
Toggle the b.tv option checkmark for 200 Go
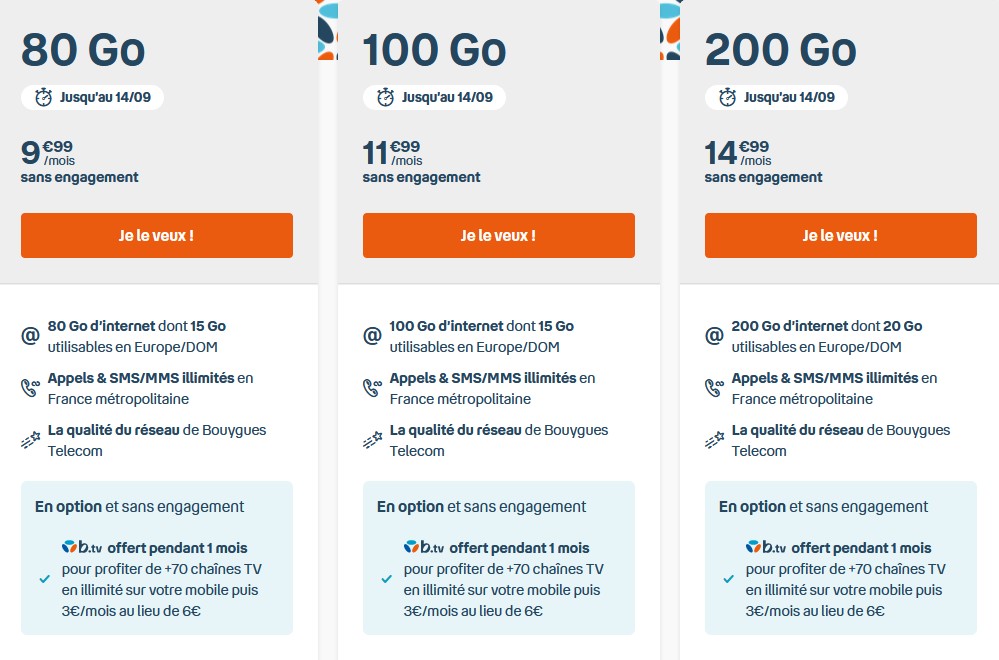tap(728, 579)
